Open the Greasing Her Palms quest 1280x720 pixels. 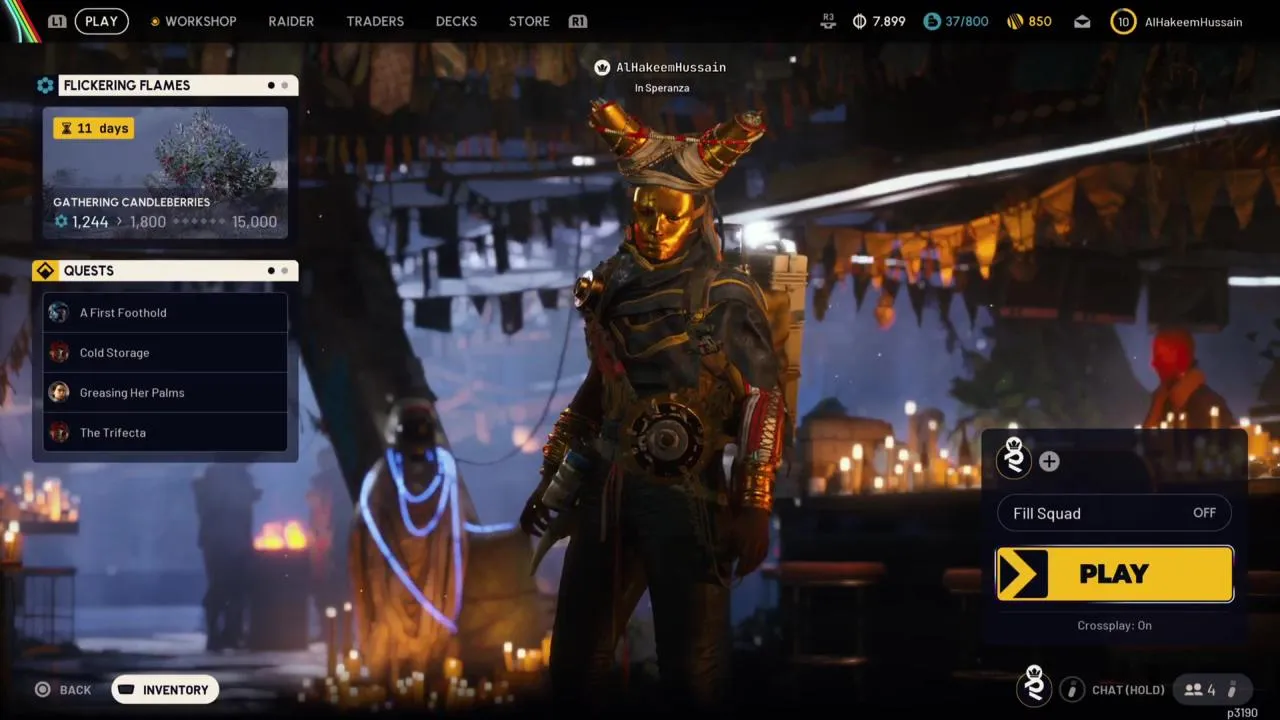[x=165, y=393]
